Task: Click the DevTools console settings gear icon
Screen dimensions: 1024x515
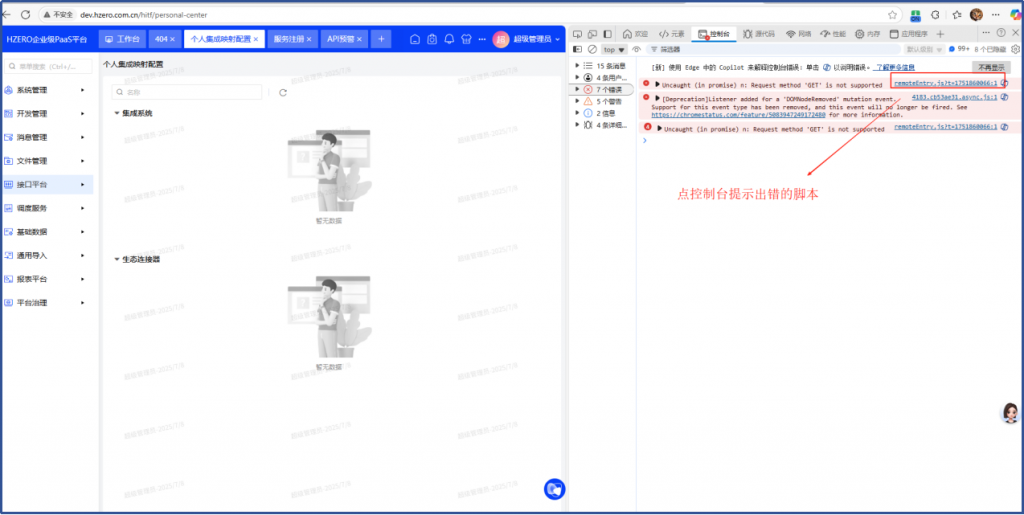Action: coord(1014,48)
